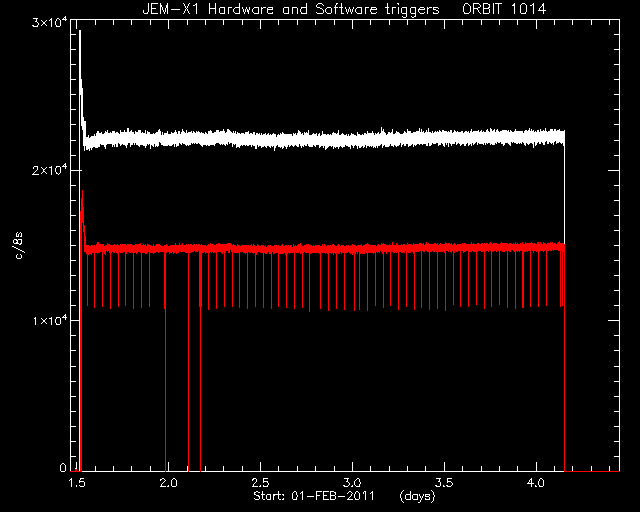
Task: Click the '2.0' x-axis tick label
Action: (x=169, y=483)
